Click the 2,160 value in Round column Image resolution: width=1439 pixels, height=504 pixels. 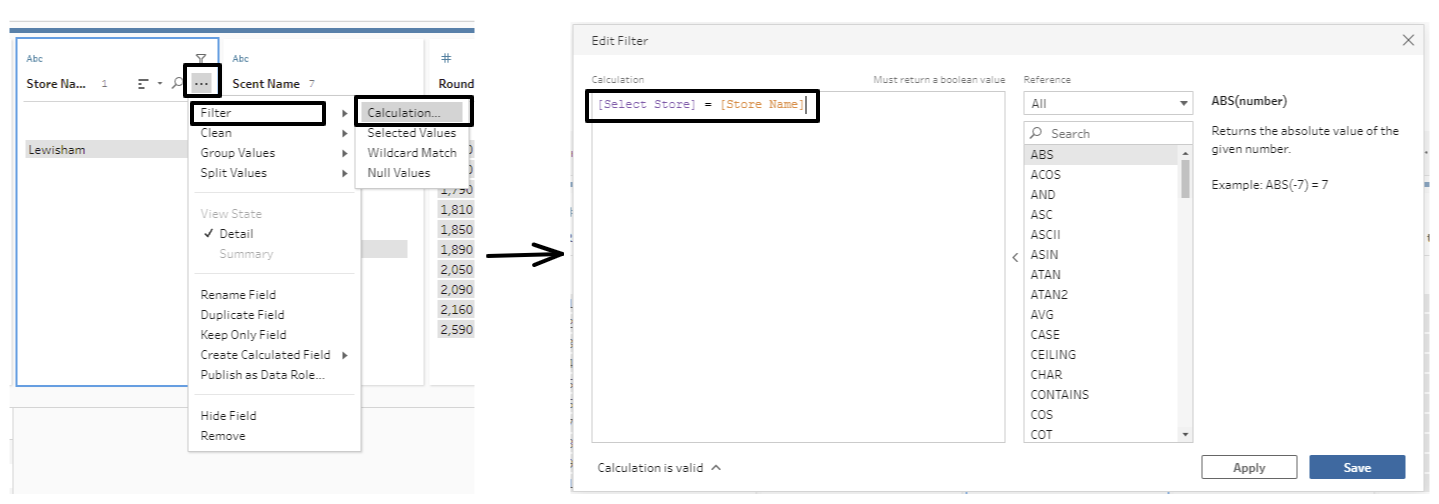[x=455, y=309]
